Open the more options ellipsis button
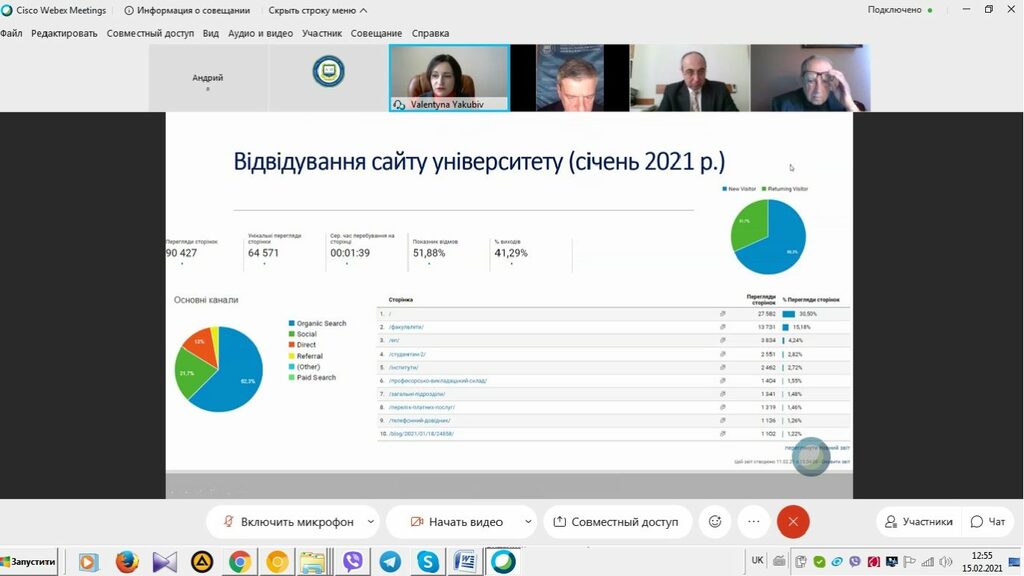 point(753,521)
